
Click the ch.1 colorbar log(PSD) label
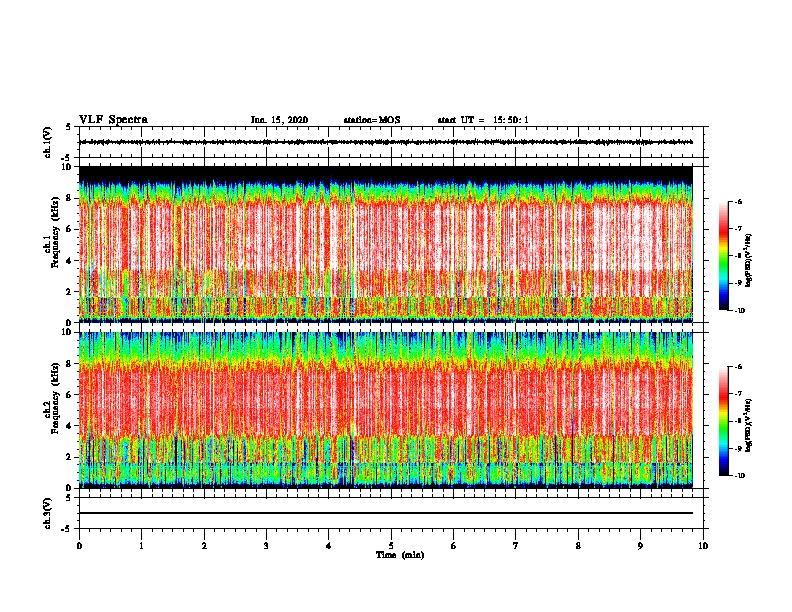749,260
